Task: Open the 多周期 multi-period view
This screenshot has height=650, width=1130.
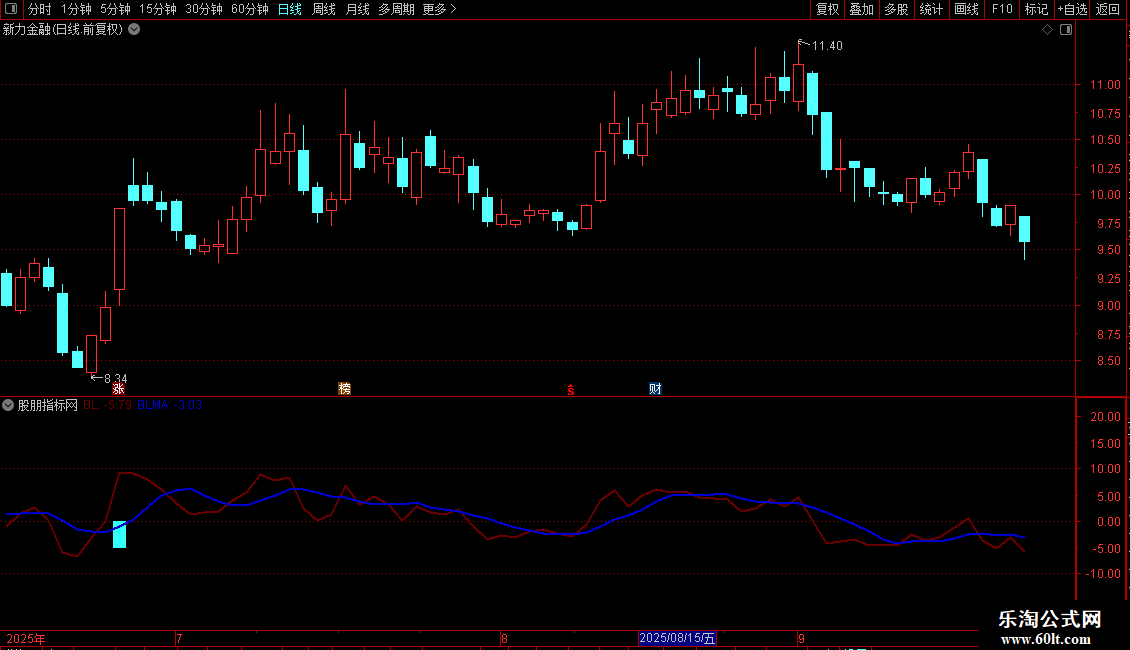Action: (396, 9)
